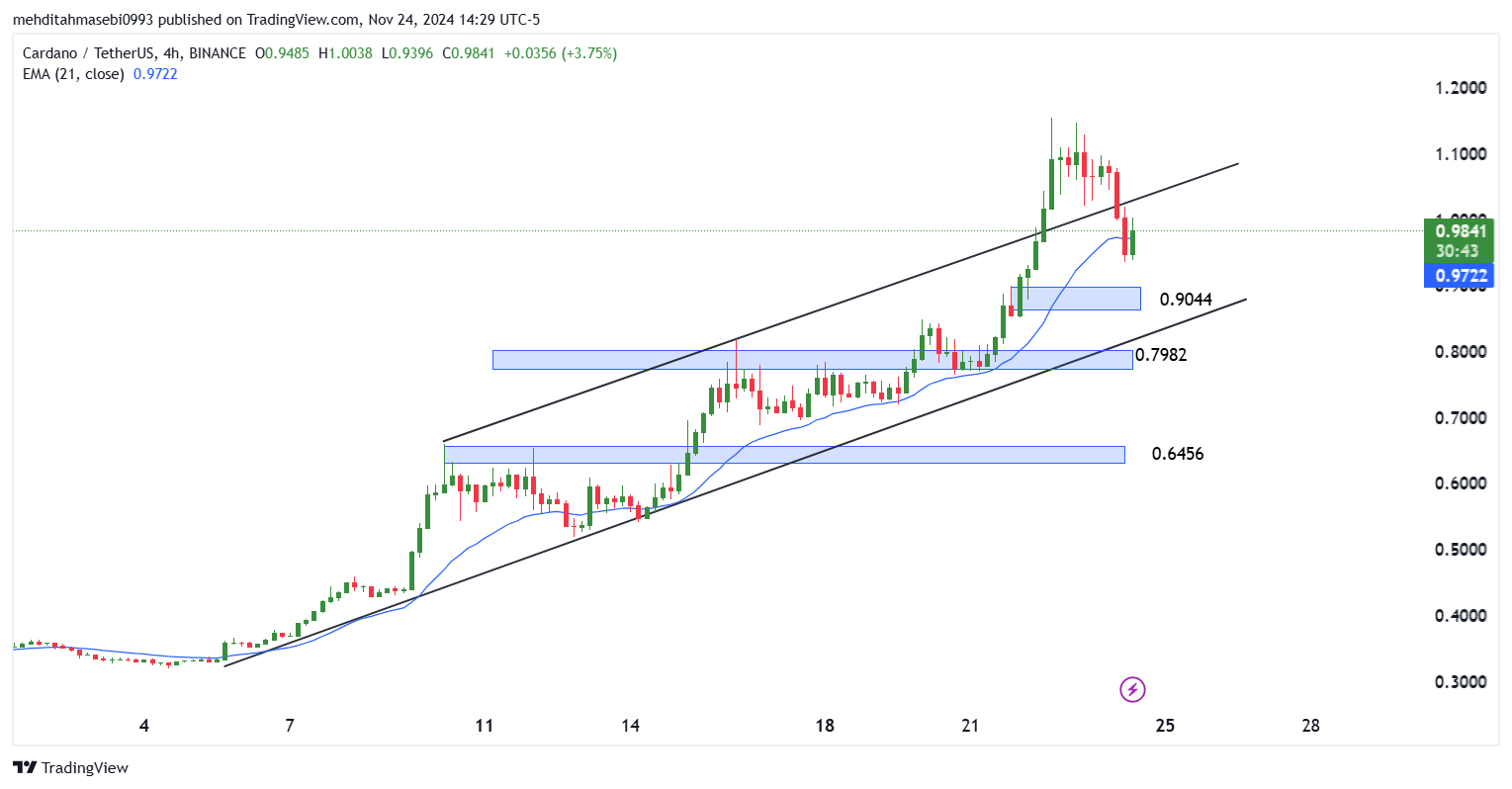The width and height of the screenshot is (1512, 789).
Task: Click the H1.0038 high value
Action: (345, 53)
